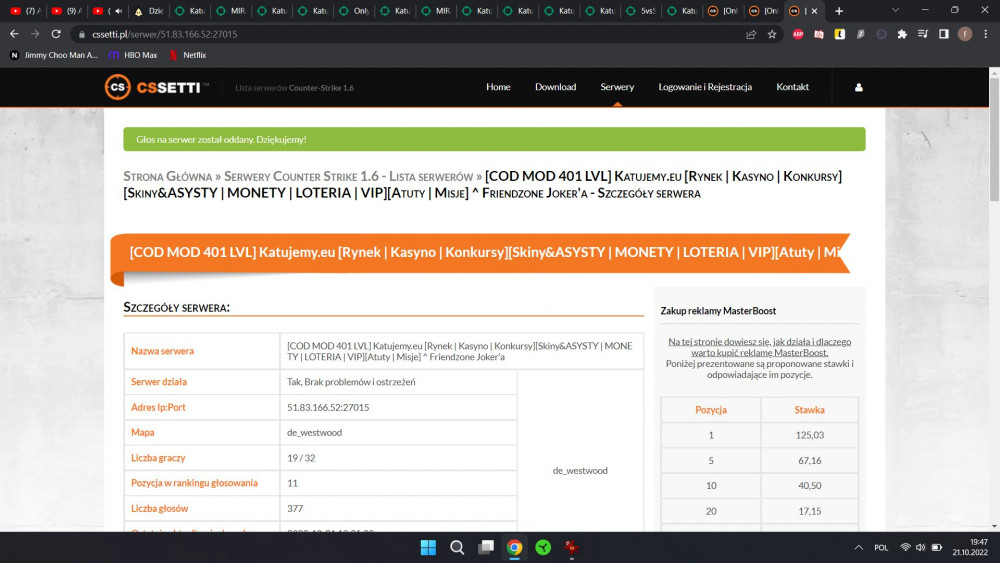Open the clock and date 19:47
This screenshot has width=1000, height=563.
click(x=970, y=547)
